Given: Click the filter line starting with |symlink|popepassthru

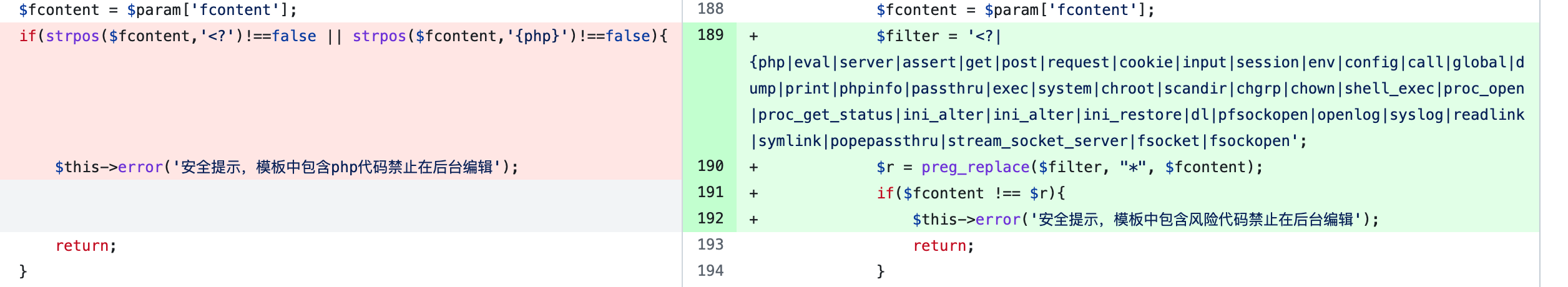Looking at the screenshot, I should [1028, 141].
